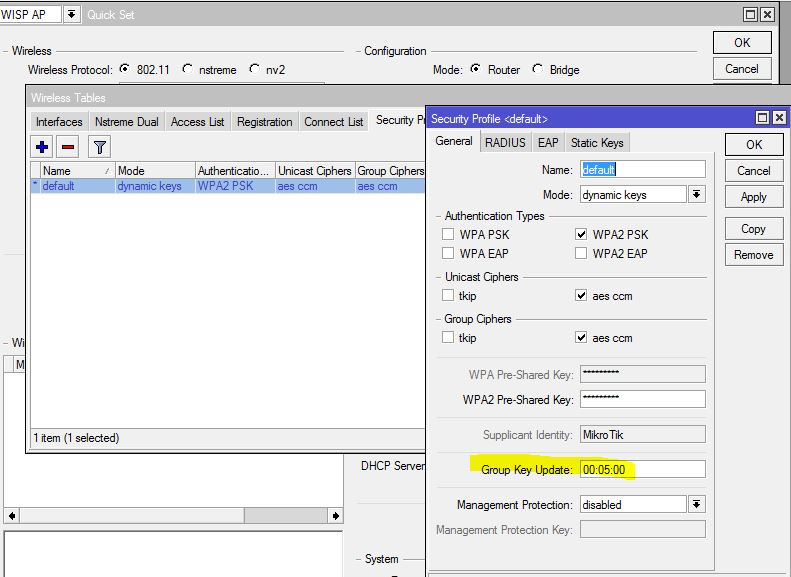Open the EAP tab
791x577 pixels.
pos(548,143)
